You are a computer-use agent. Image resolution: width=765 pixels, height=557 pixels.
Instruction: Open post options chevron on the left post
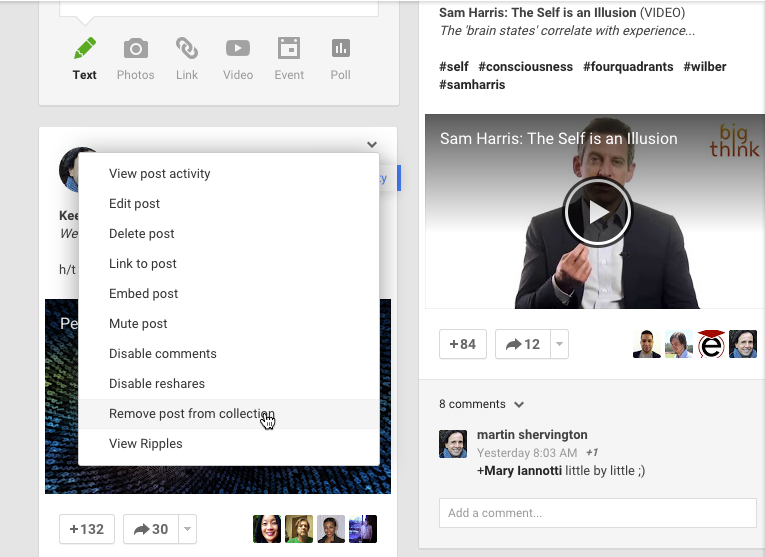coord(372,144)
